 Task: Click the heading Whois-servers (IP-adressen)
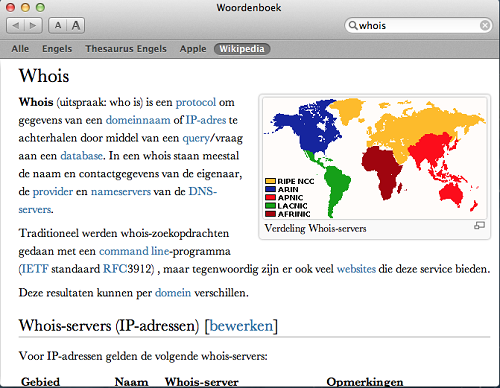pos(109,326)
